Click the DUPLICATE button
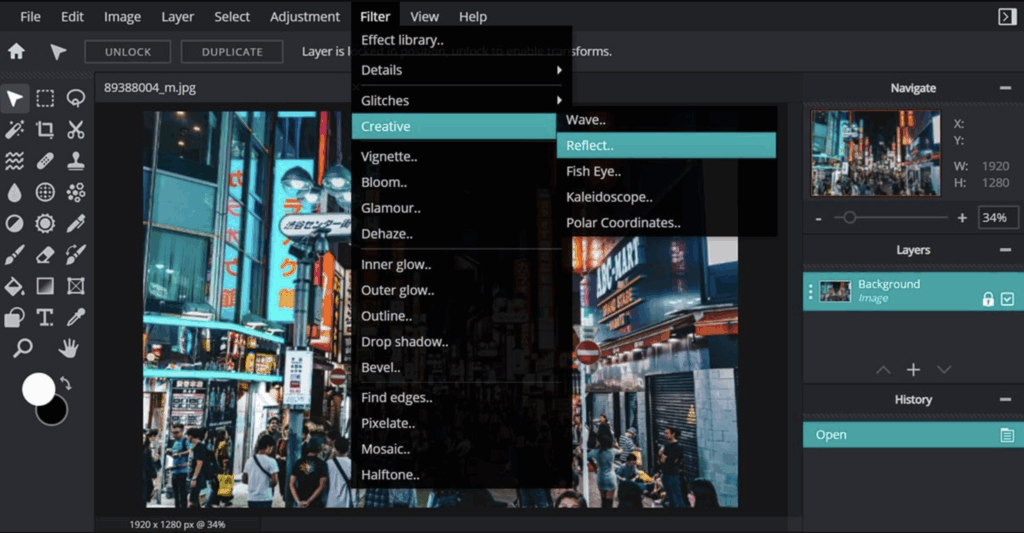The height and width of the screenshot is (533, 1024). coord(232,51)
